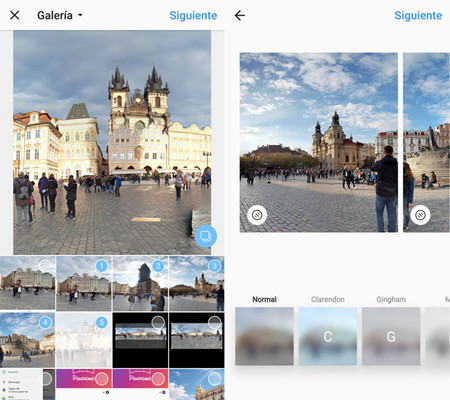Tap the first carousel photo of the square
This screenshot has width=450, height=400.
coord(319,142)
